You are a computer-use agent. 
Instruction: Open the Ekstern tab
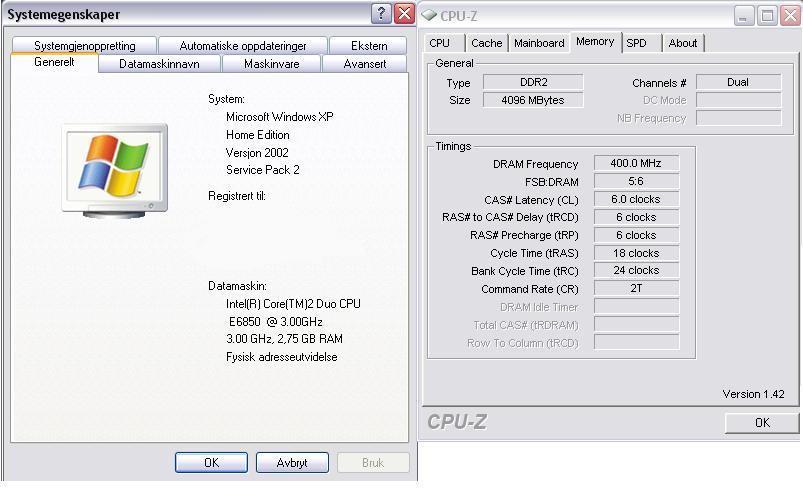(x=369, y=46)
